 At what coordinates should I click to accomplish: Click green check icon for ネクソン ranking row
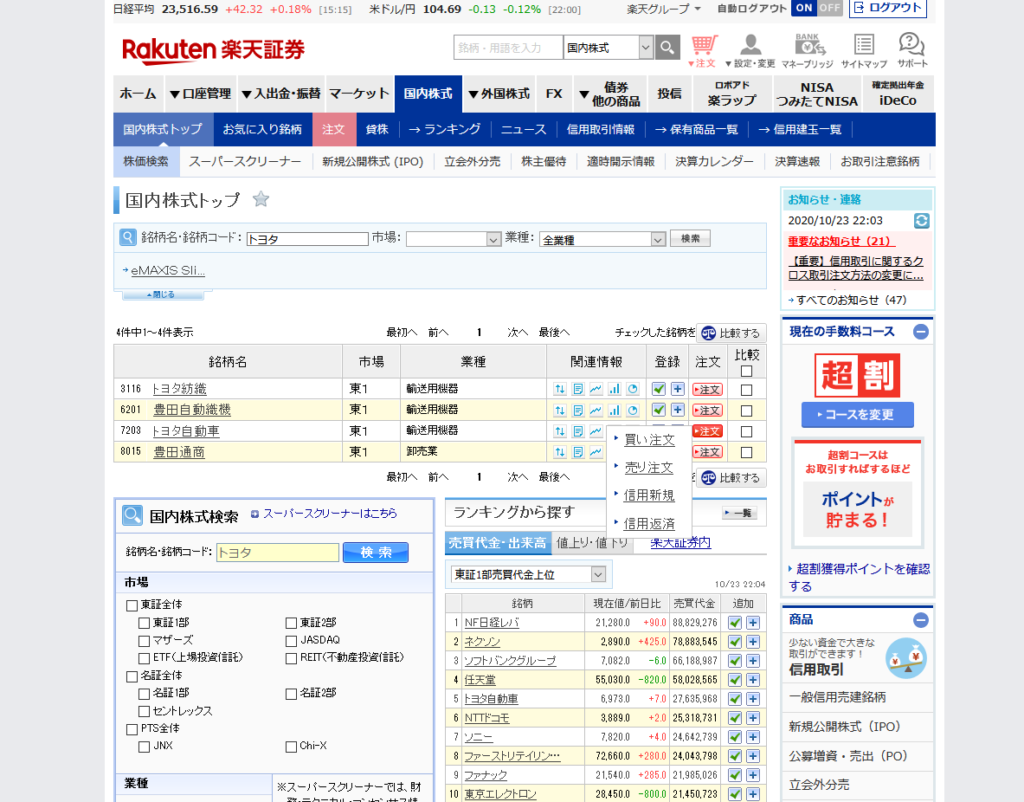coord(735,641)
